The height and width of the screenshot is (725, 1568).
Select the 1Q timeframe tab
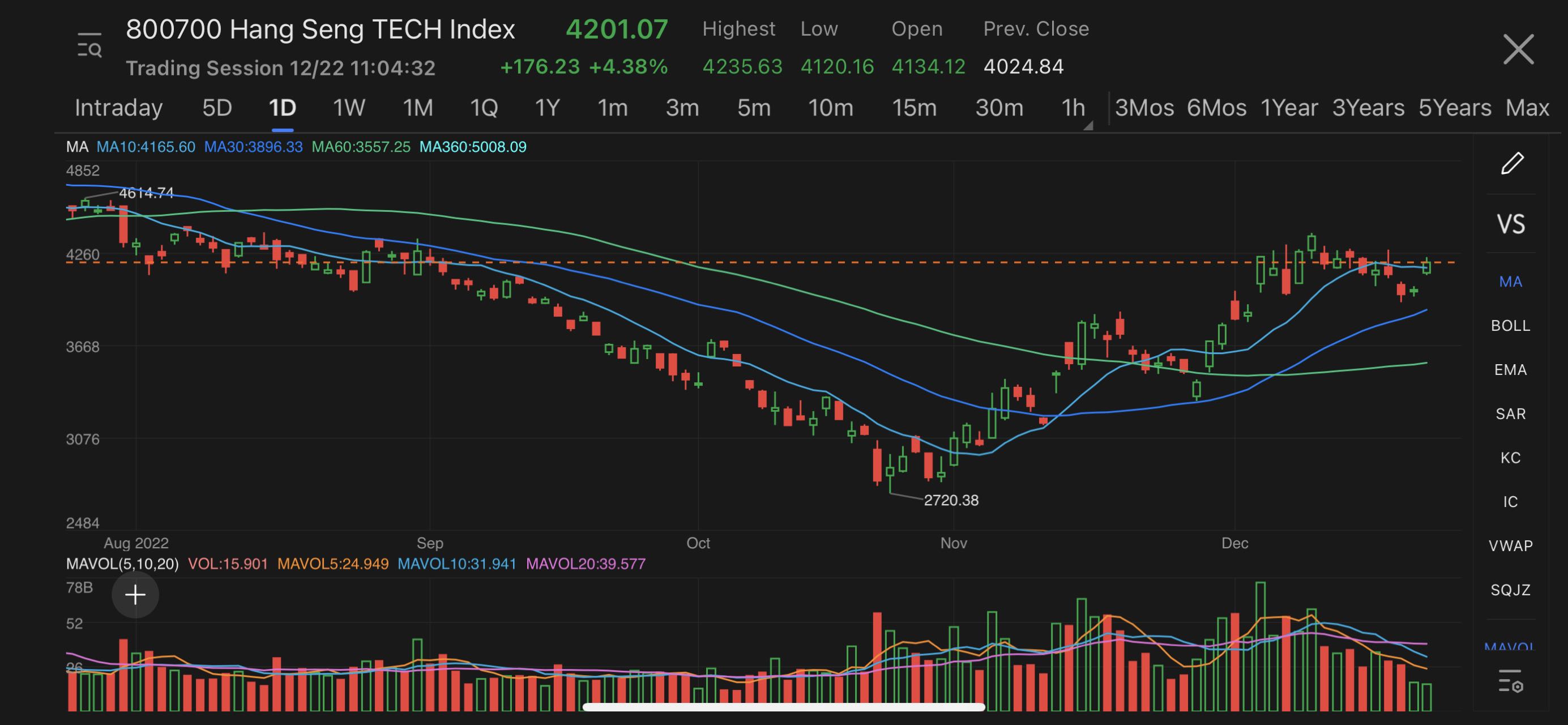pos(484,108)
